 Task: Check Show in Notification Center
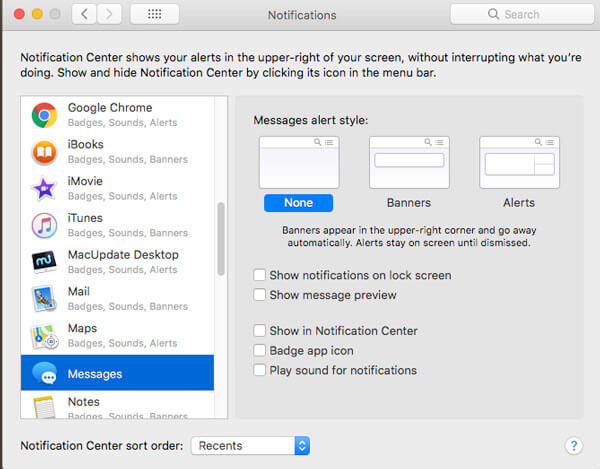(259, 330)
